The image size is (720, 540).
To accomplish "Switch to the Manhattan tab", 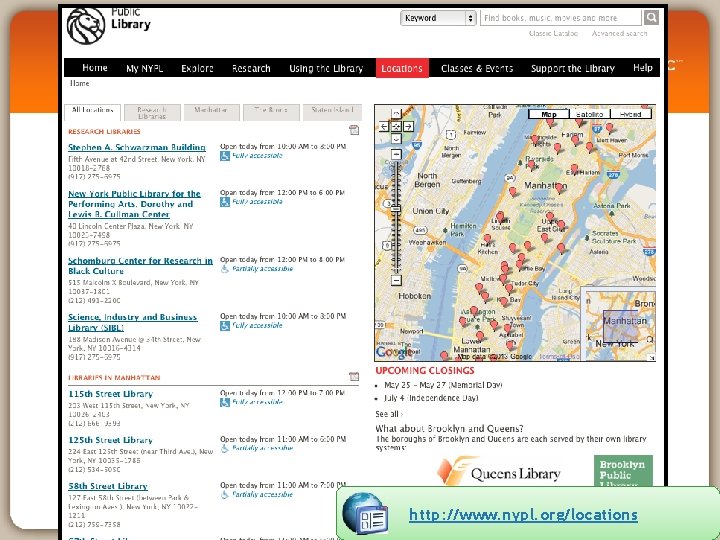I will point(212,112).
